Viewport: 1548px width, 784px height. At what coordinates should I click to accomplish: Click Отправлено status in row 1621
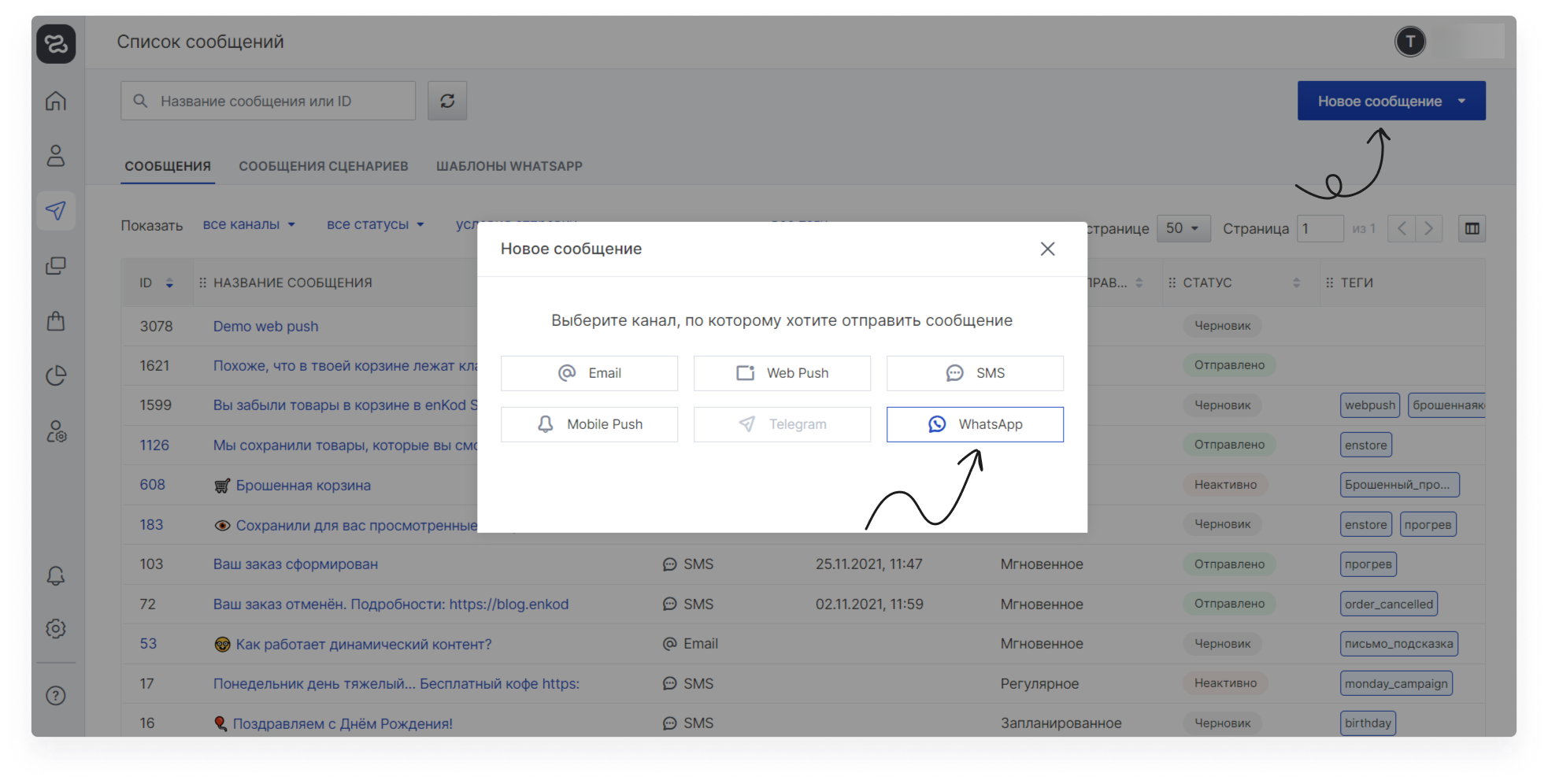[1229, 365]
